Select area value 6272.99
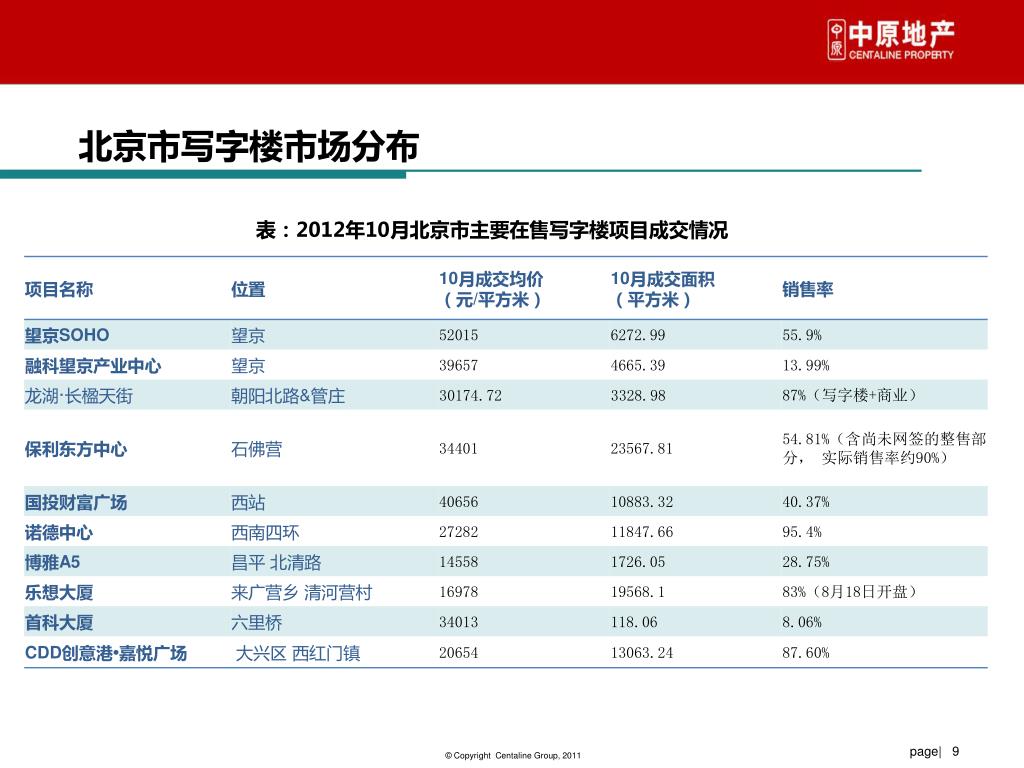The height and width of the screenshot is (768, 1024). tap(638, 335)
